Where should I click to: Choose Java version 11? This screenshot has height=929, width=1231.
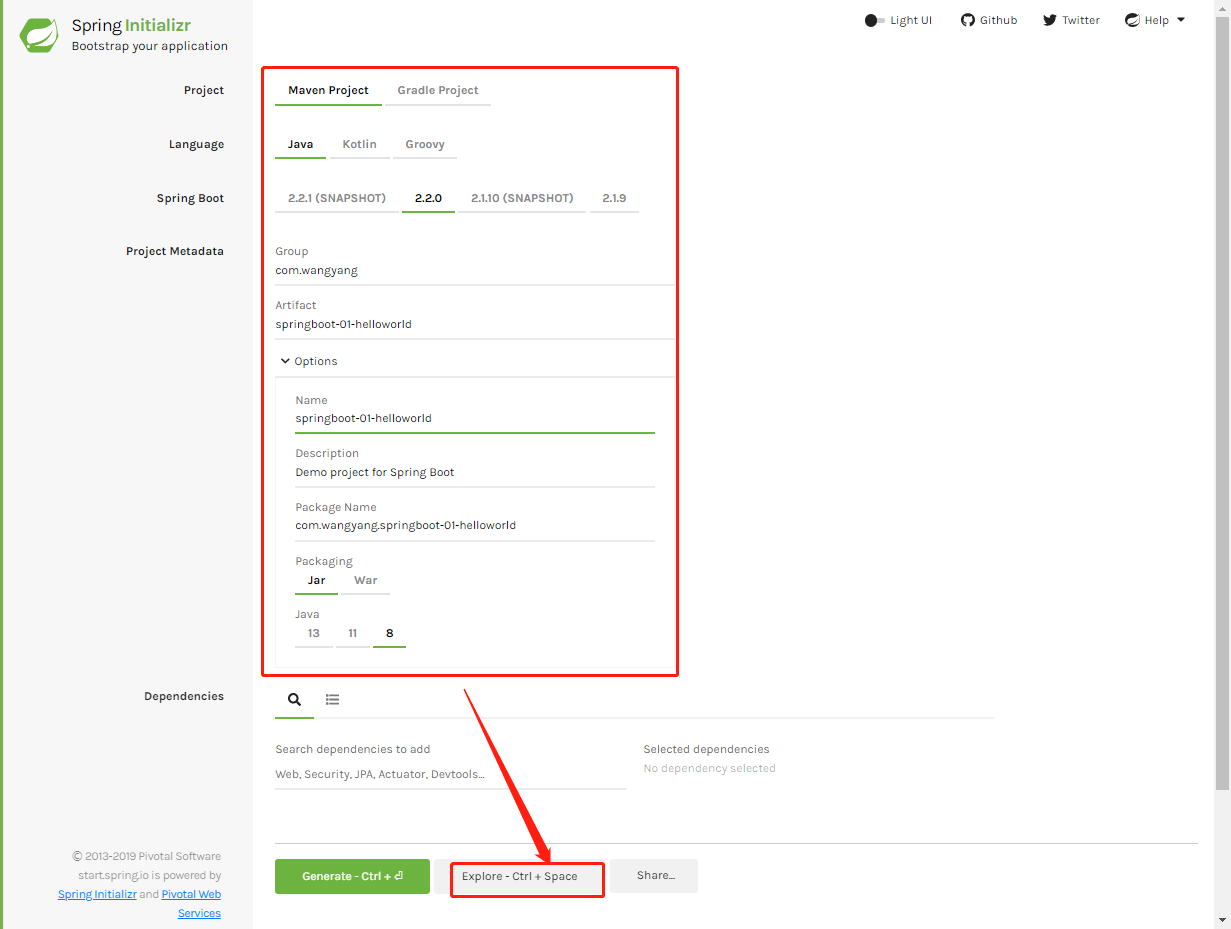(x=353, y=633)
